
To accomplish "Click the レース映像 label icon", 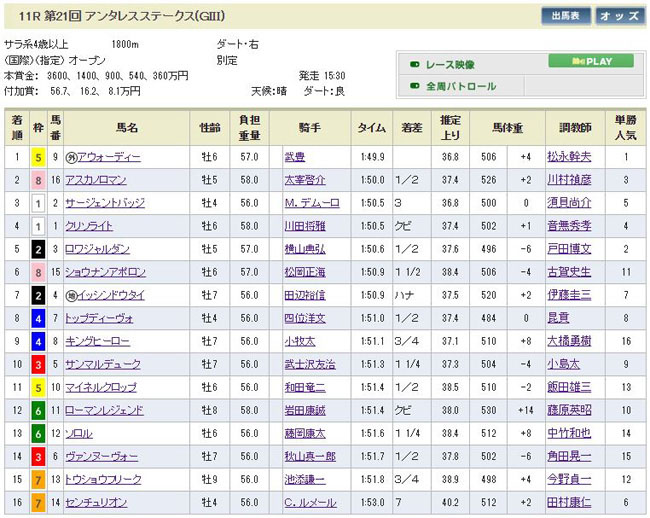I will point(414,62).
